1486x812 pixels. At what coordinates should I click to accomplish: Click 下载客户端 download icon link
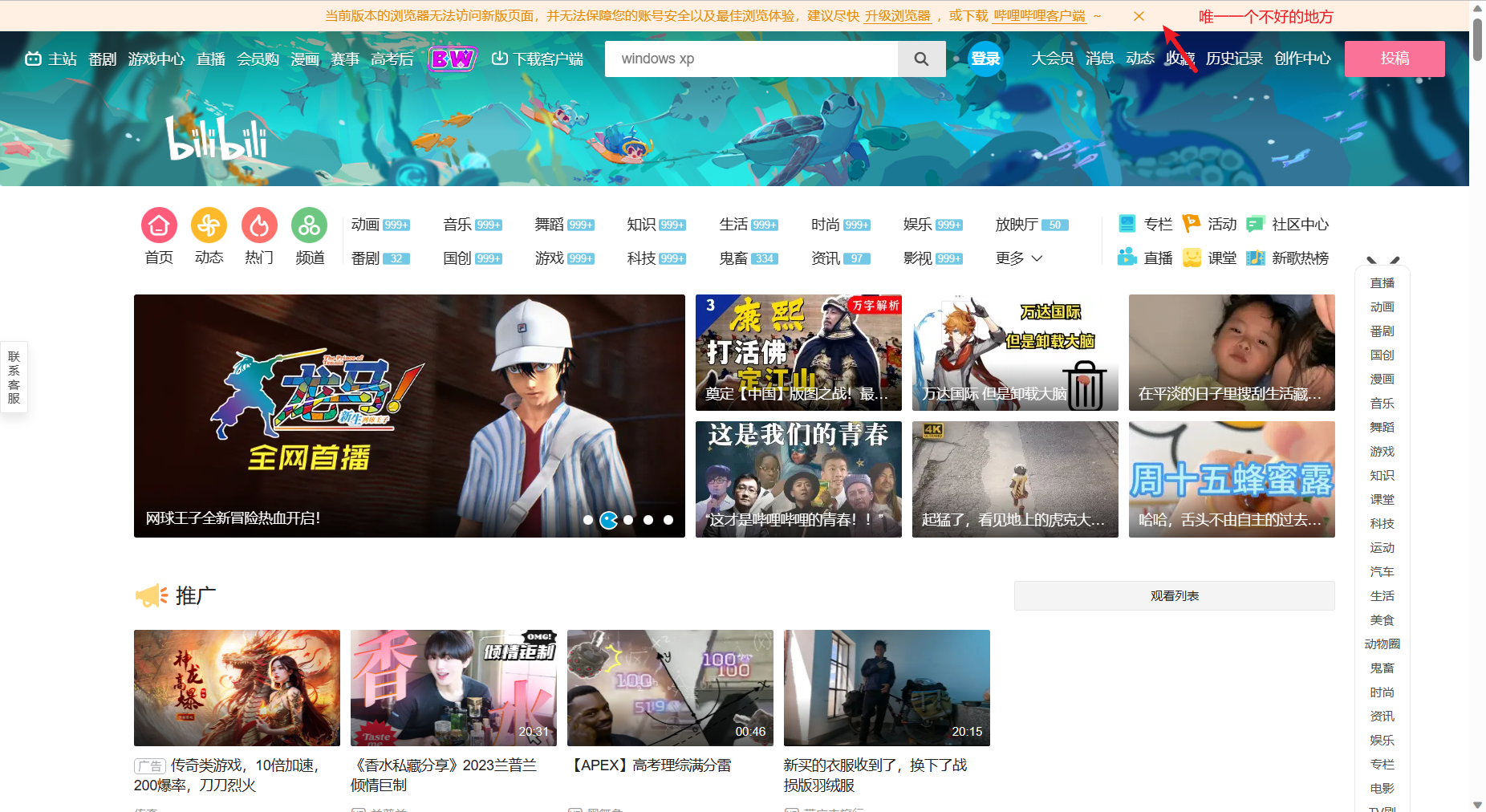(538, 59)
